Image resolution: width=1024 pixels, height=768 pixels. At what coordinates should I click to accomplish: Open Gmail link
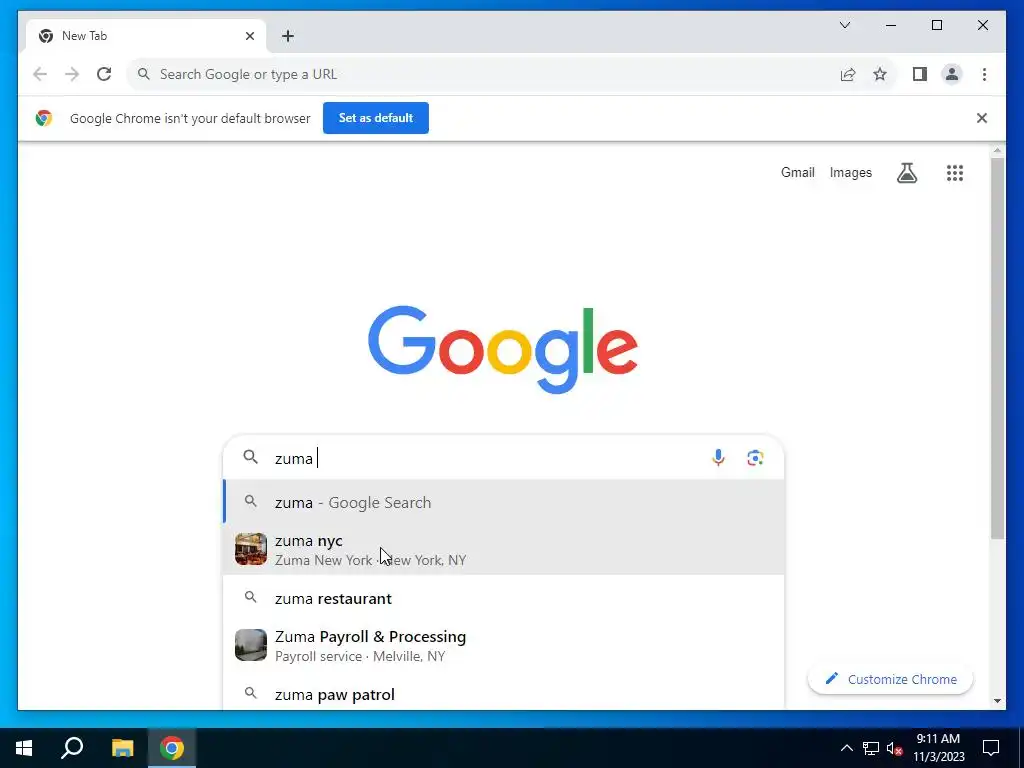click(797, 172)
